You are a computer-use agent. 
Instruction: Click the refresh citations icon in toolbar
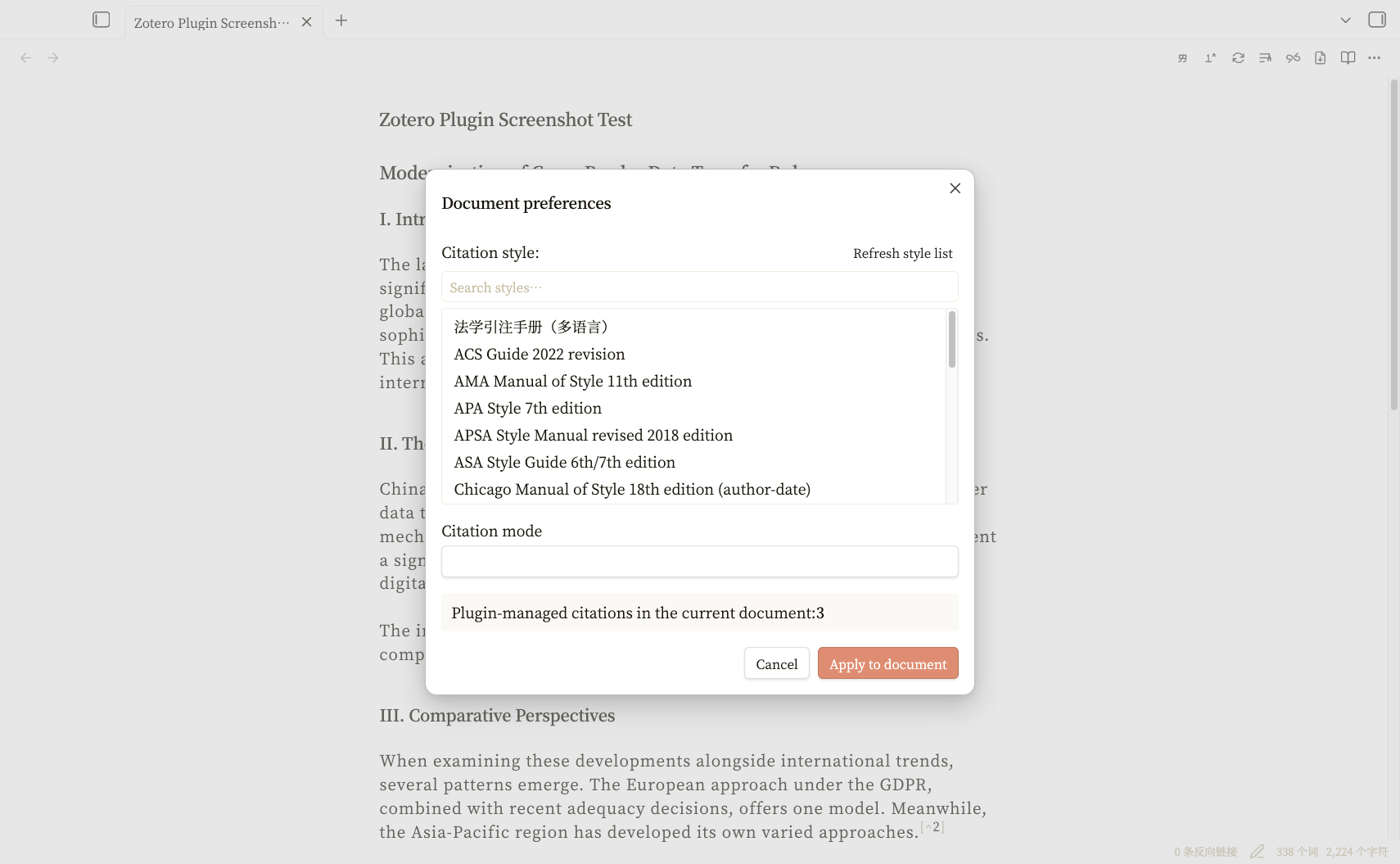pyautogui.click(x=1238, y=58)
